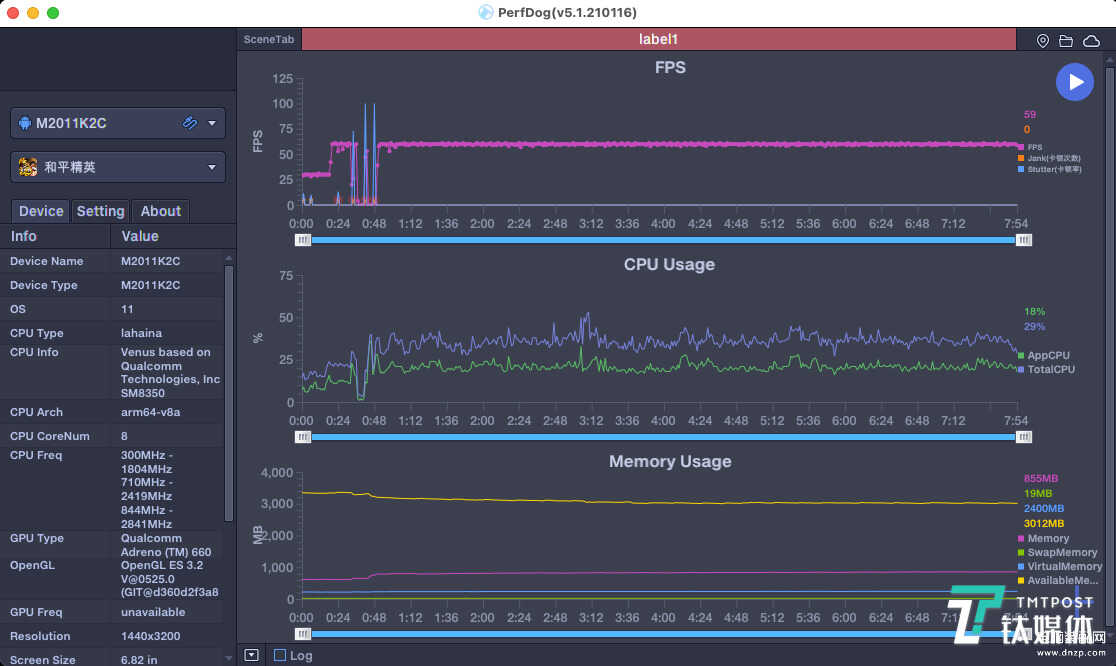Select the Device Name row label
The width and height of the screenshot is (1116, 666).
click(46, 261)
